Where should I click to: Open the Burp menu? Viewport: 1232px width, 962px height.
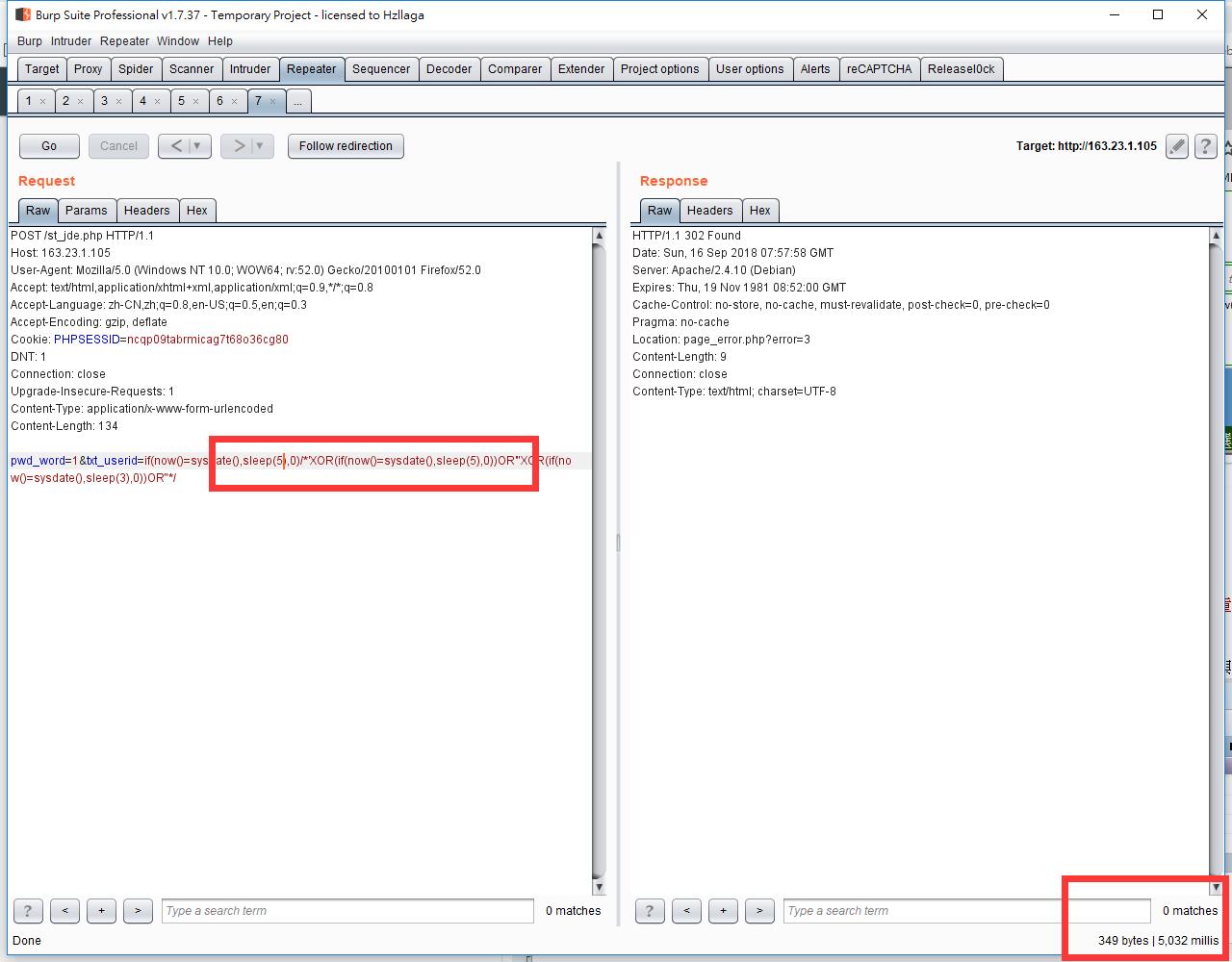coord(30,41)
